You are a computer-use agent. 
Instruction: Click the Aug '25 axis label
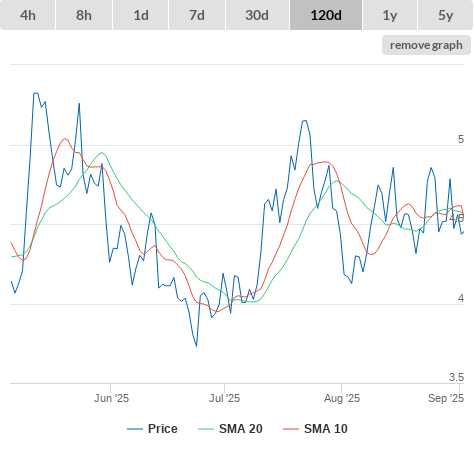[x=342, y=398]
